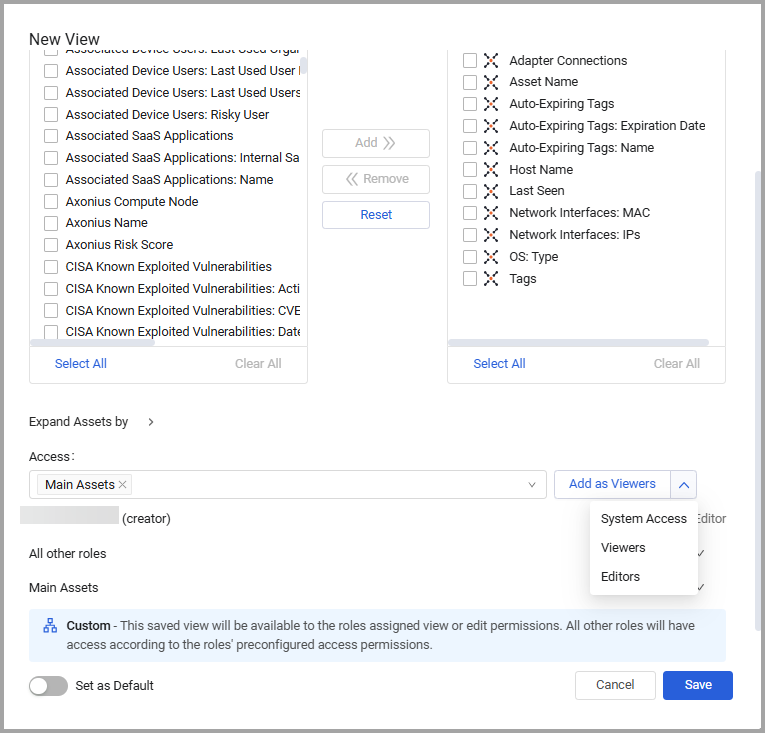Enable the Set as Default toggle
This screenshot has height=733, width=765.
[x=48, y=686]
